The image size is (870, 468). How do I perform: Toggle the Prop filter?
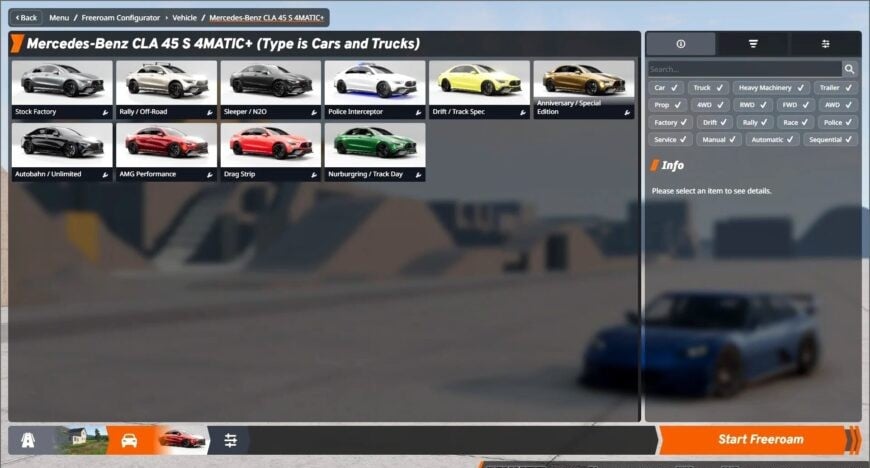tap(667, 105)
